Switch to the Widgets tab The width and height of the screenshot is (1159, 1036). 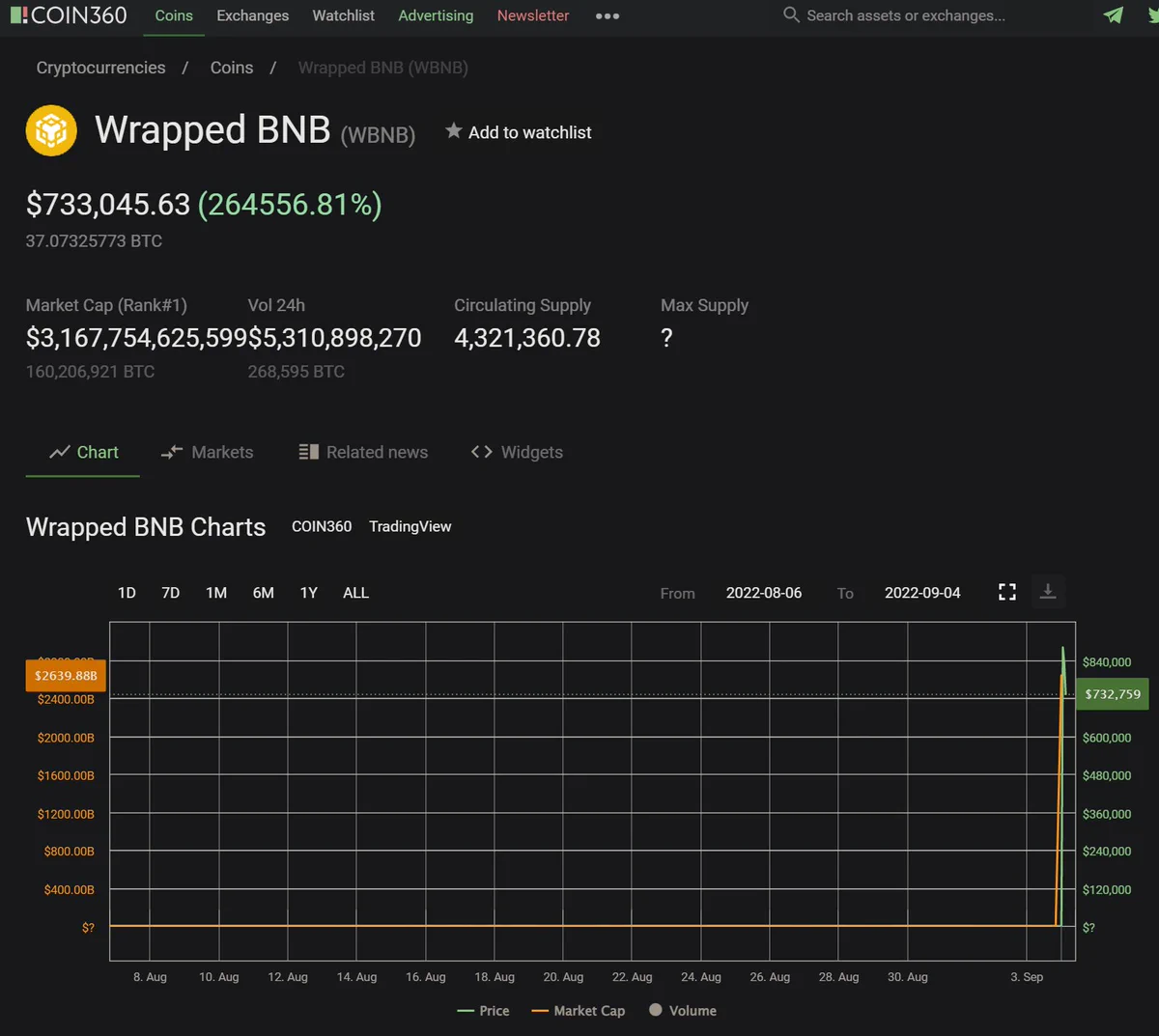517,452
